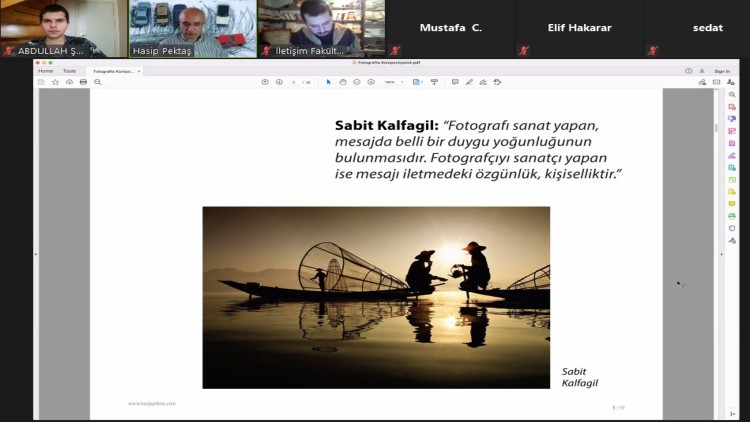
Task: Switch to the Tools tab
Action: [x=69, y=71]
